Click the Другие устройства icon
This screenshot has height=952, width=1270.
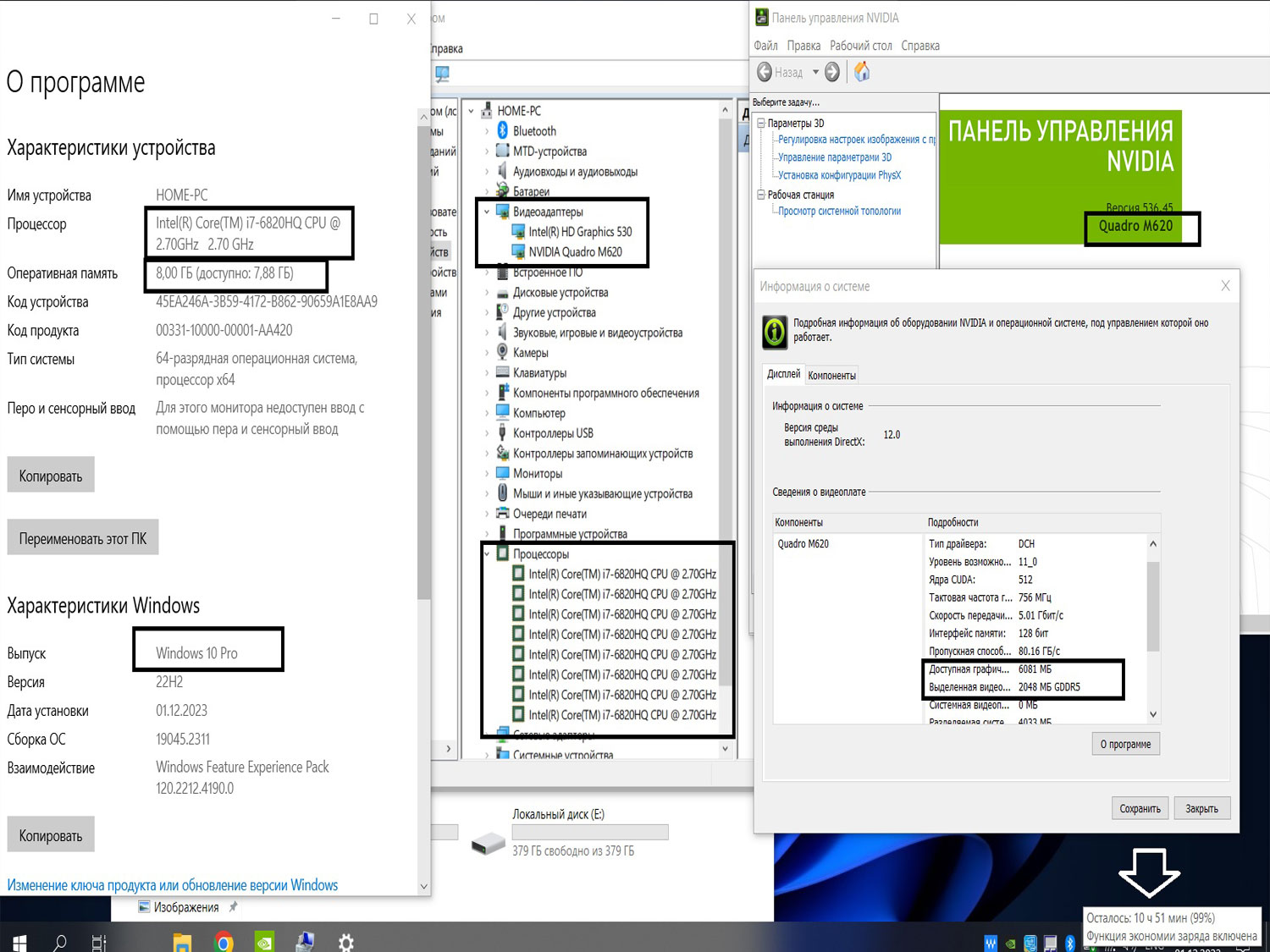502,312
